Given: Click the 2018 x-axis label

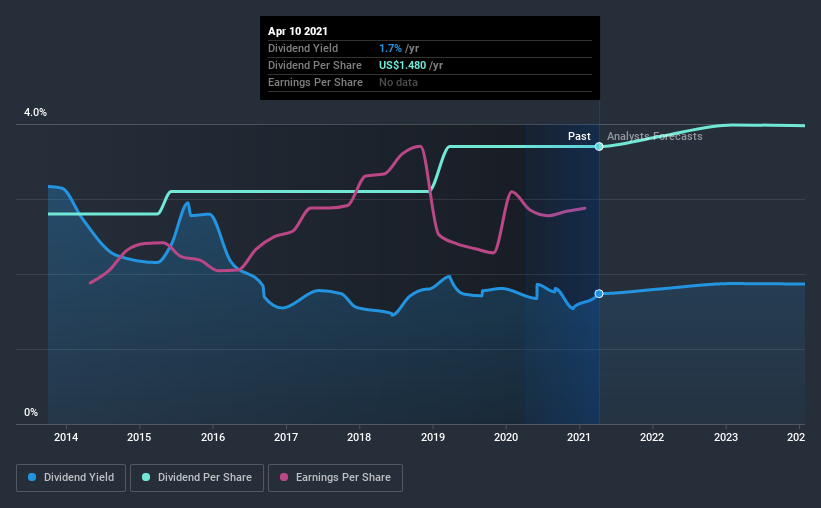Looking at the screenshot, I should [359, 437].
